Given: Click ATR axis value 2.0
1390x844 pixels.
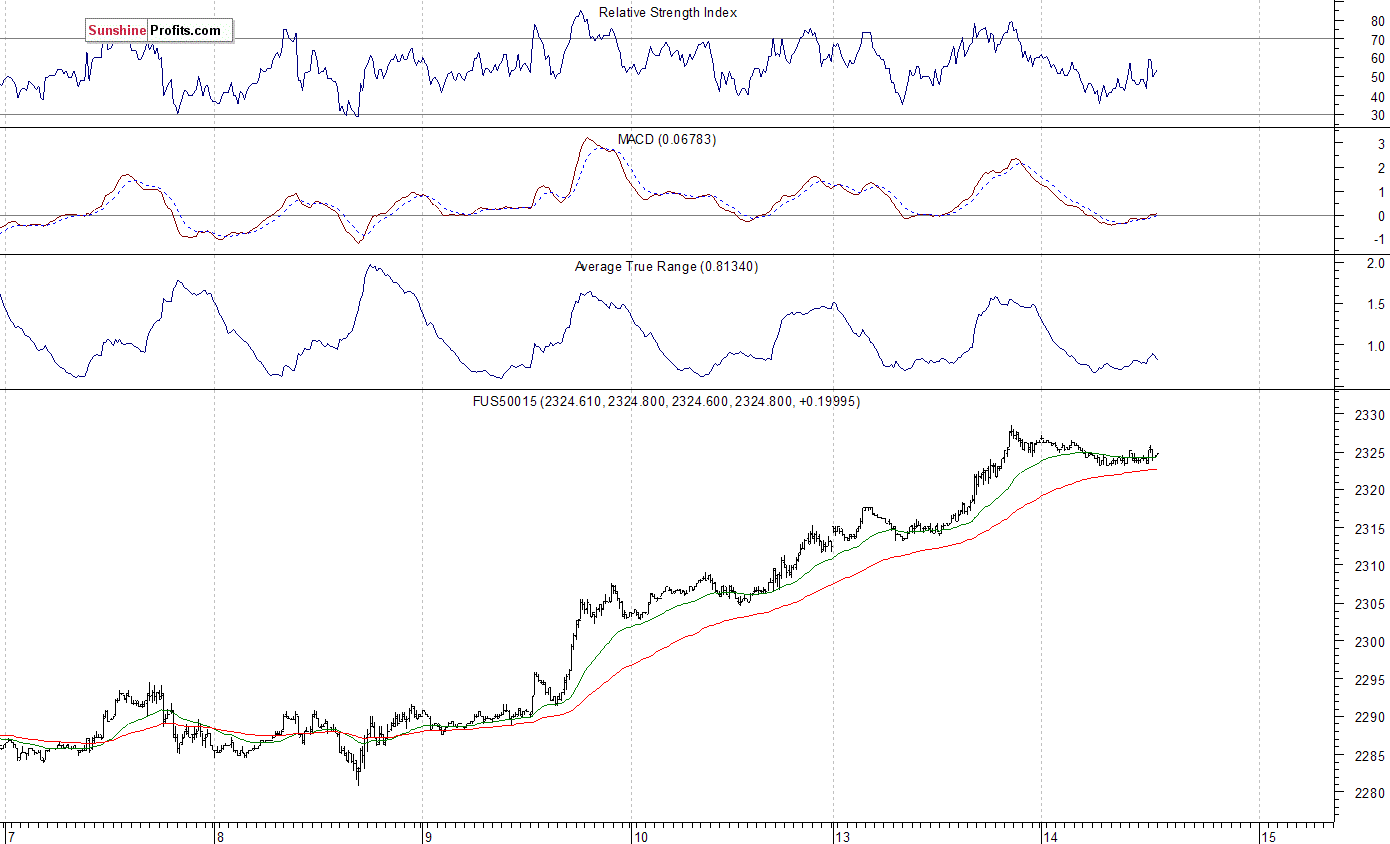Looking at the screenshot, I should pos(1375,263).
